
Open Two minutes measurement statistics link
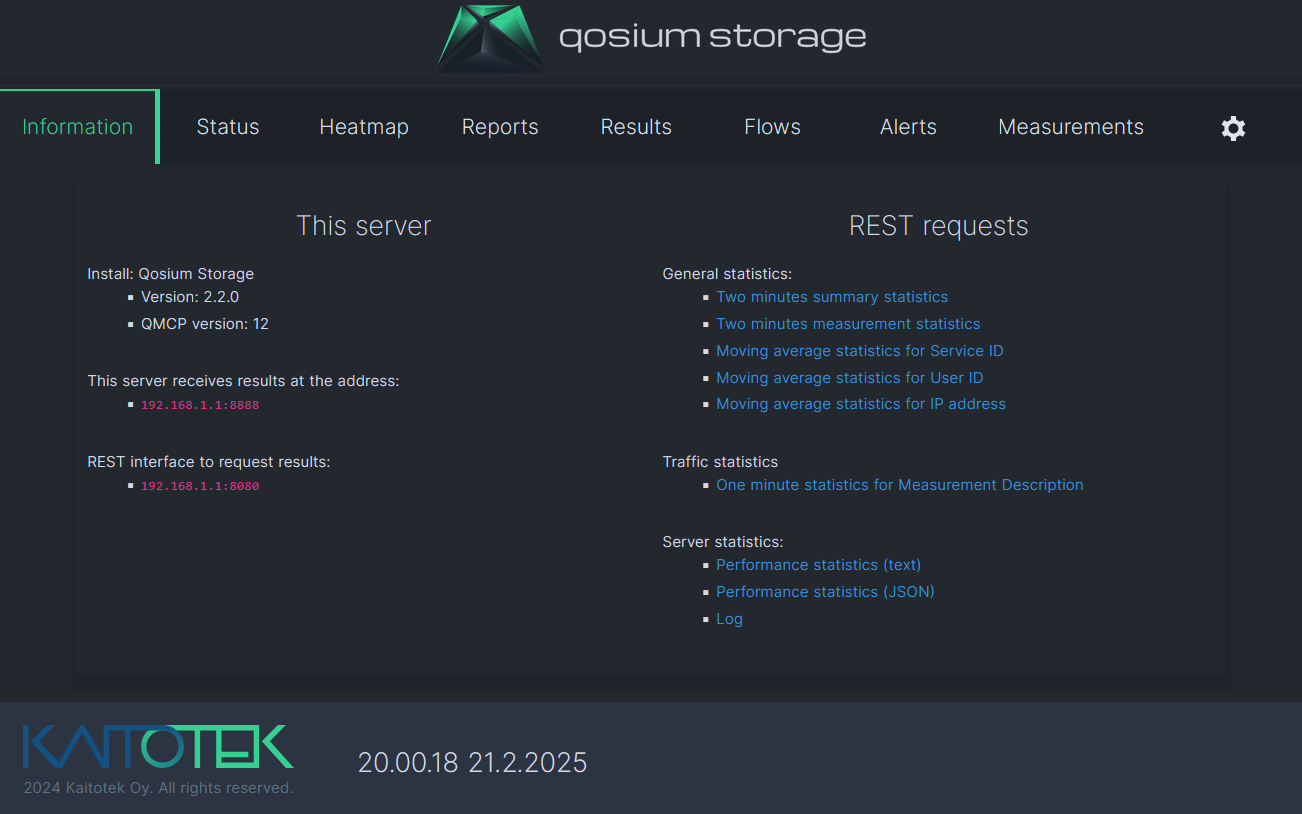pos(848,324)
